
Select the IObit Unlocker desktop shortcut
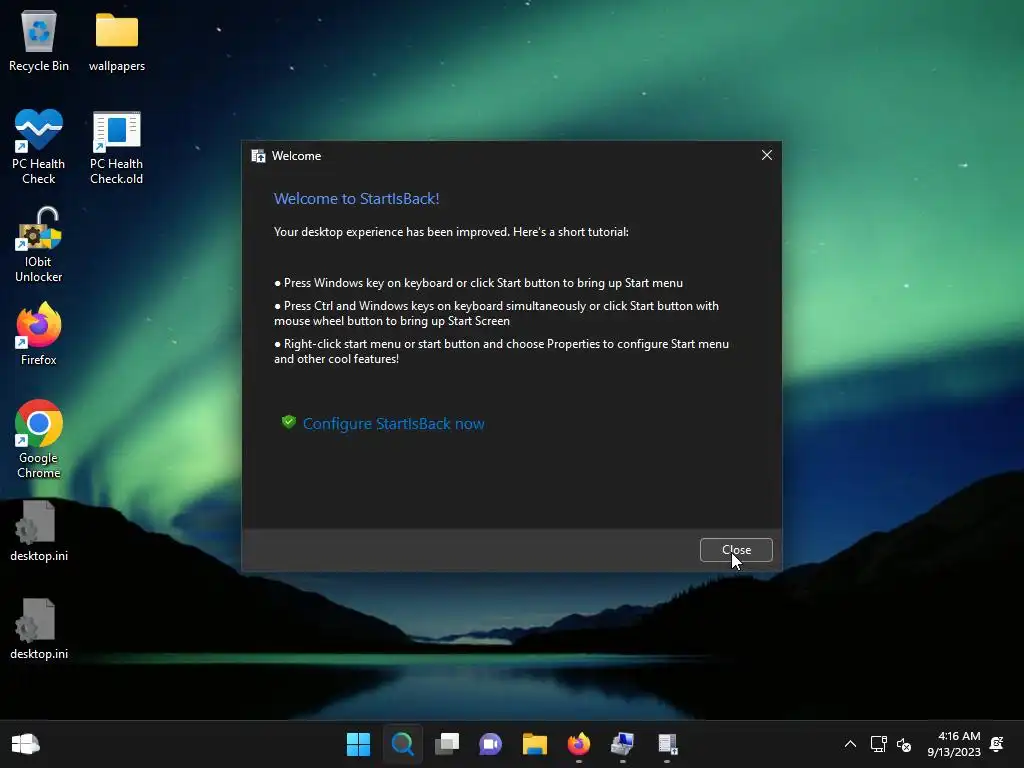[39, 245]
